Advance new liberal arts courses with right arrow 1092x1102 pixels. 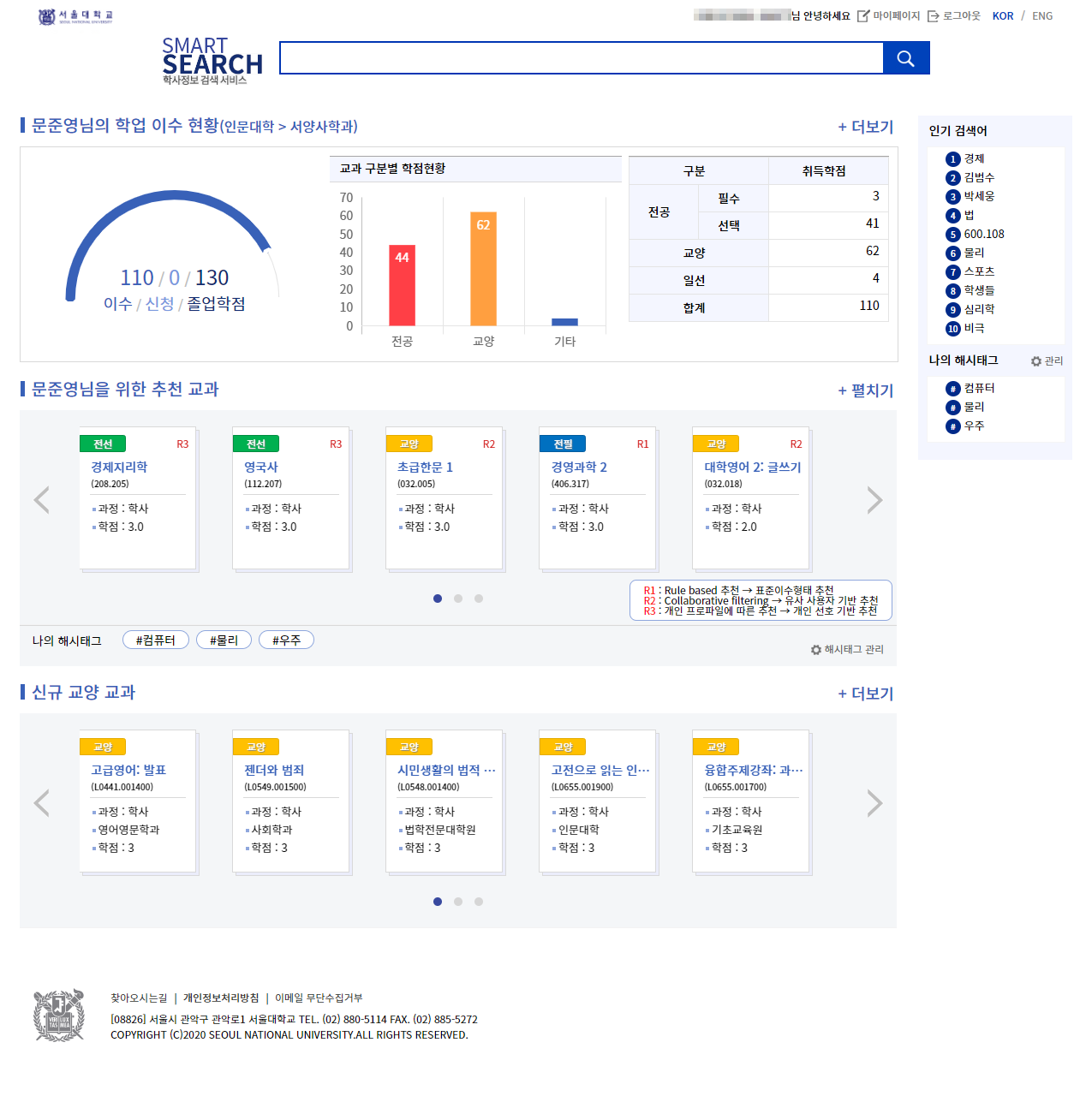(874, 803)
